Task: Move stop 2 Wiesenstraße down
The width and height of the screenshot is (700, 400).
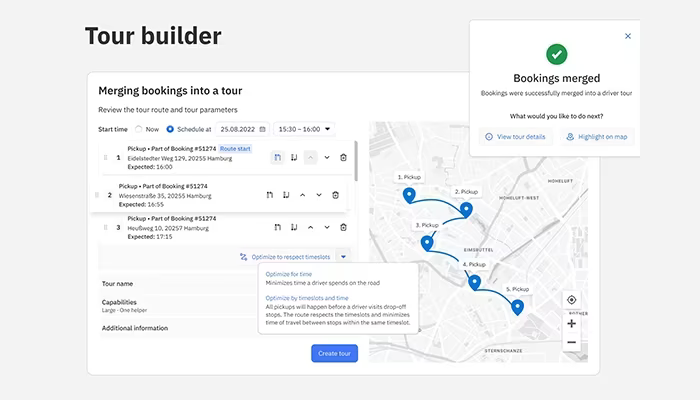Action: (x=319, y=195)
